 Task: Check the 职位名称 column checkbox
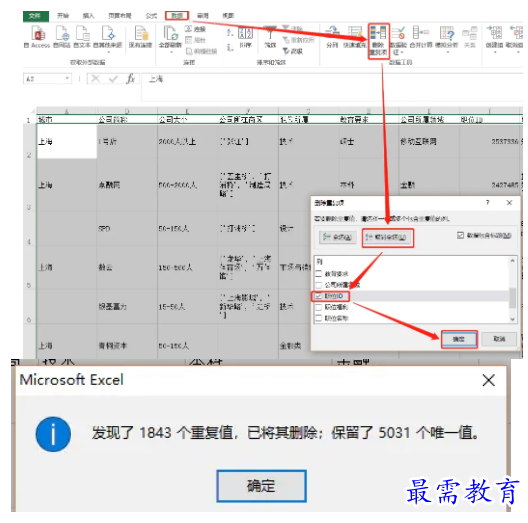318,318
